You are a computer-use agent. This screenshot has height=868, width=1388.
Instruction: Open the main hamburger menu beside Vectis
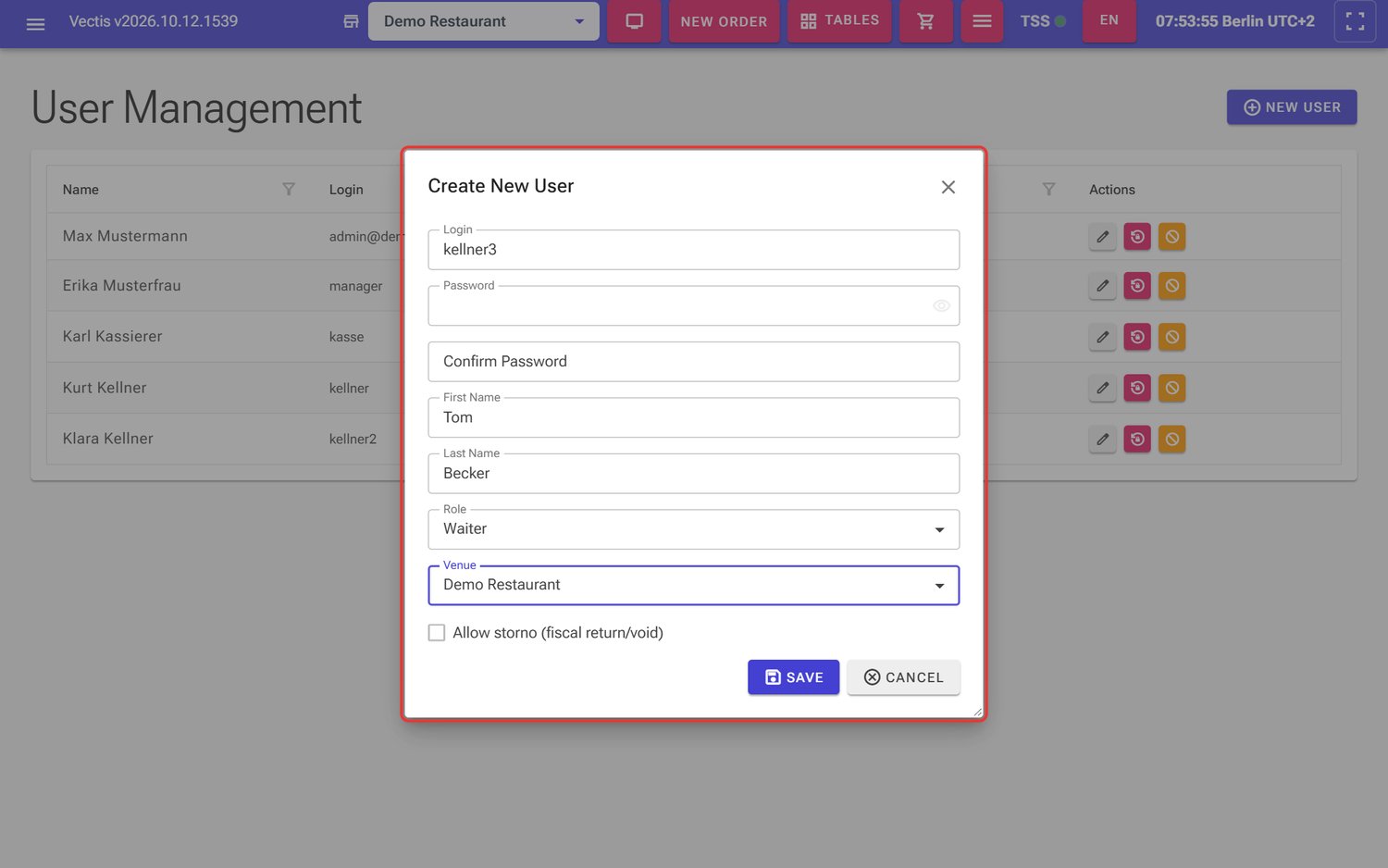click(x=35, y=22)
